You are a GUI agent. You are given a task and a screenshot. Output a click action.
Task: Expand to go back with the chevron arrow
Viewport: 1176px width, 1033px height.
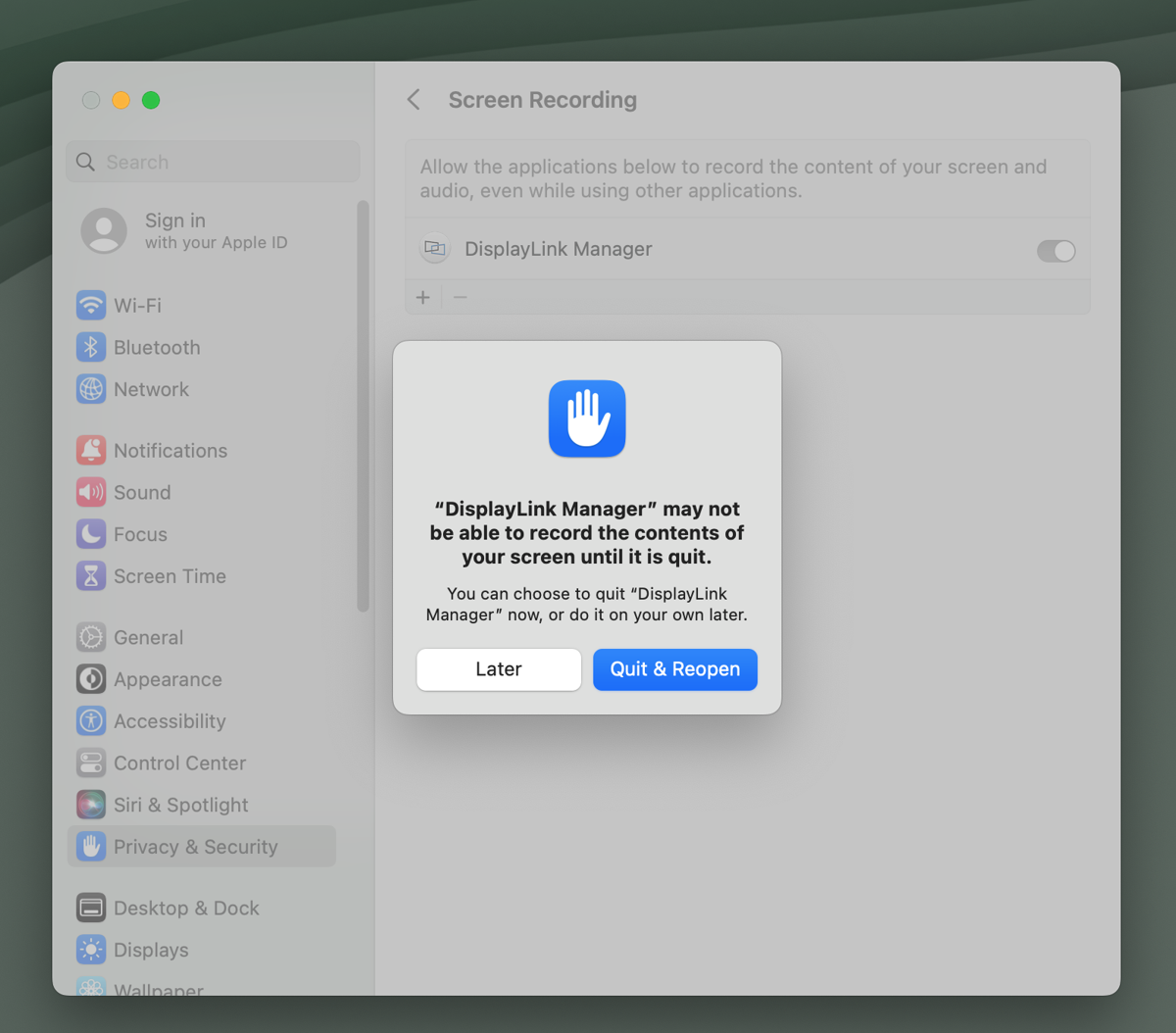pos(413,99)
